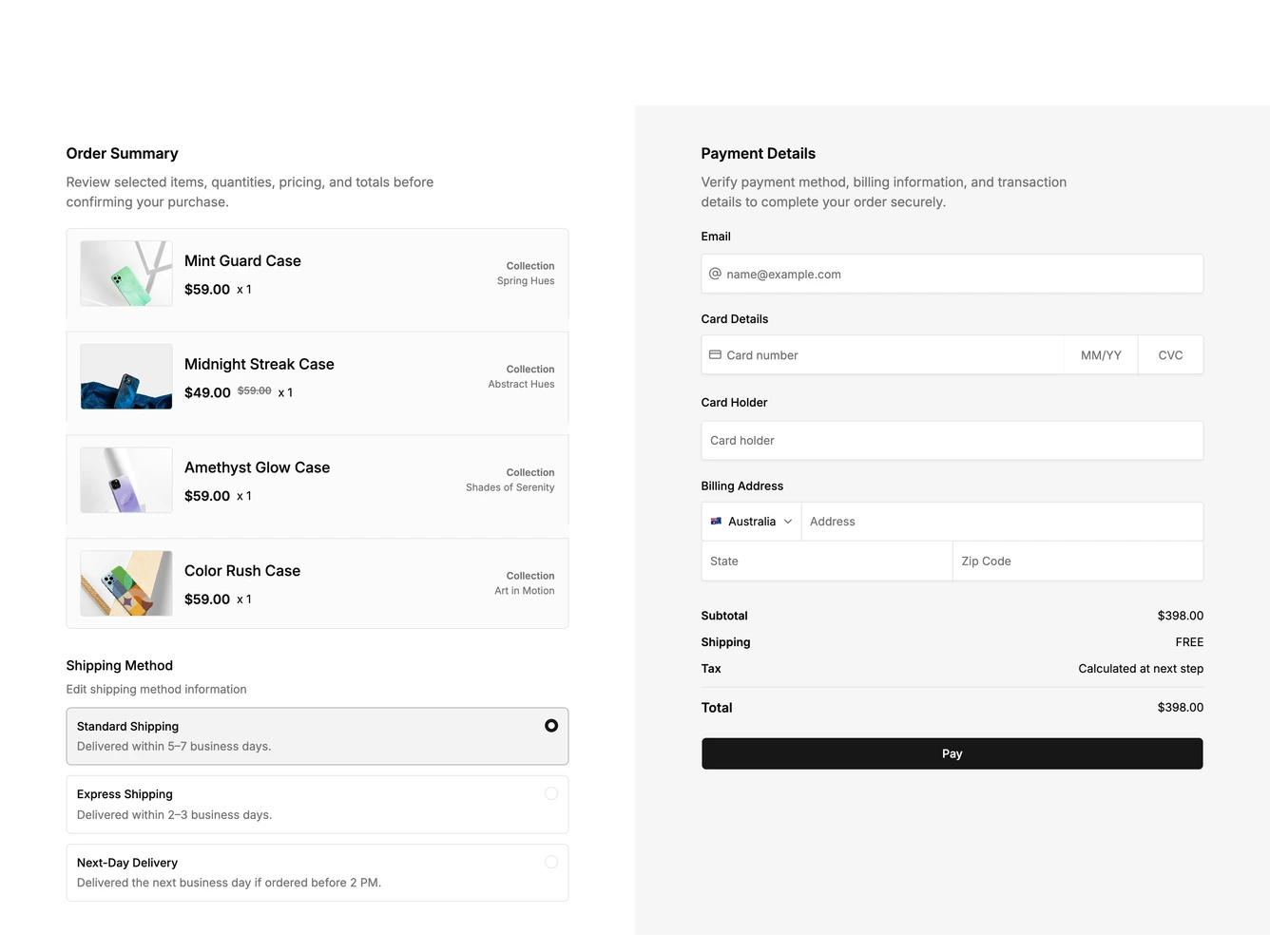Select Standard Shipping radio button

(551, 726)
